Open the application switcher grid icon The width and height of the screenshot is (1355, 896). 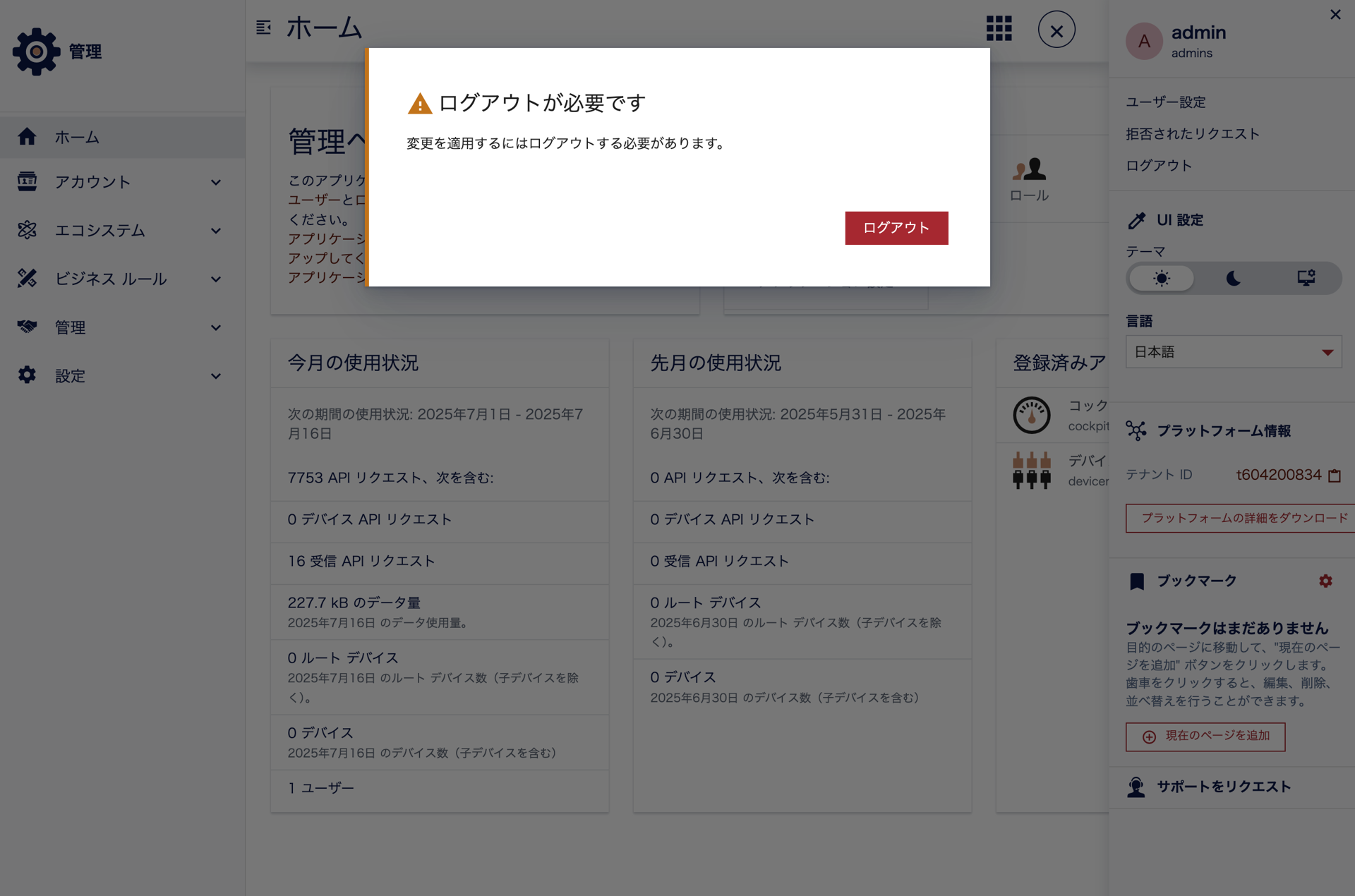(x=998, y=29)
